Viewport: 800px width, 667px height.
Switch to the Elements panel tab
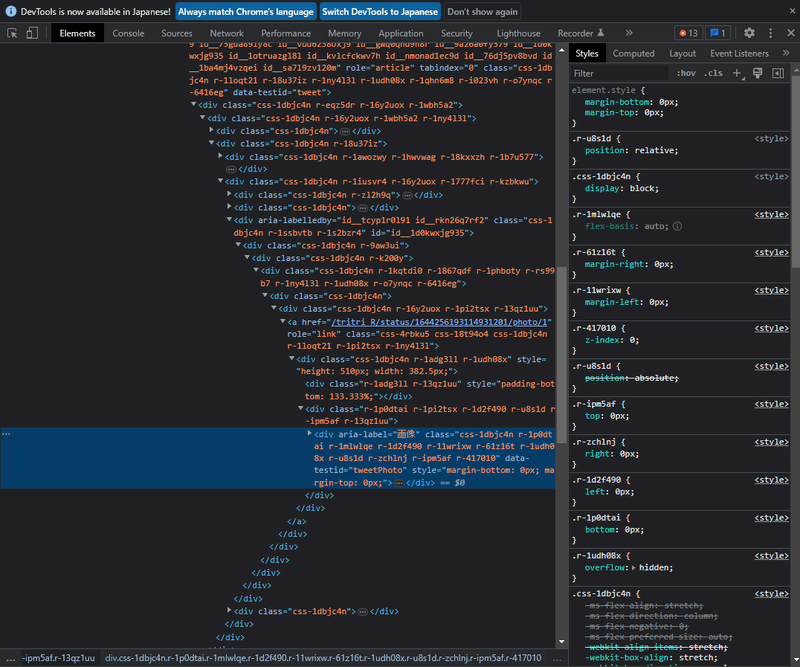point(78,33)
